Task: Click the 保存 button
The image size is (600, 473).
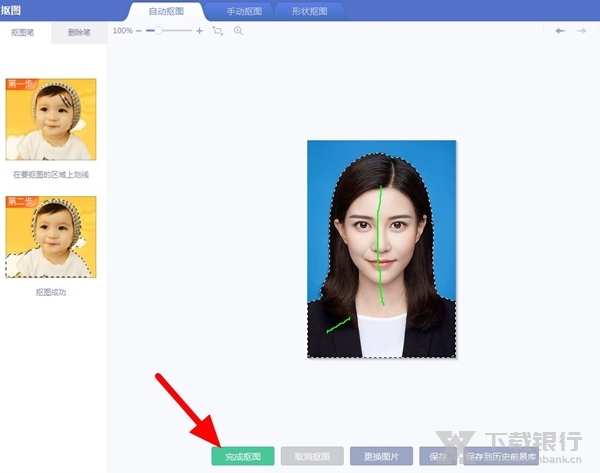Action: coord(438,456)
